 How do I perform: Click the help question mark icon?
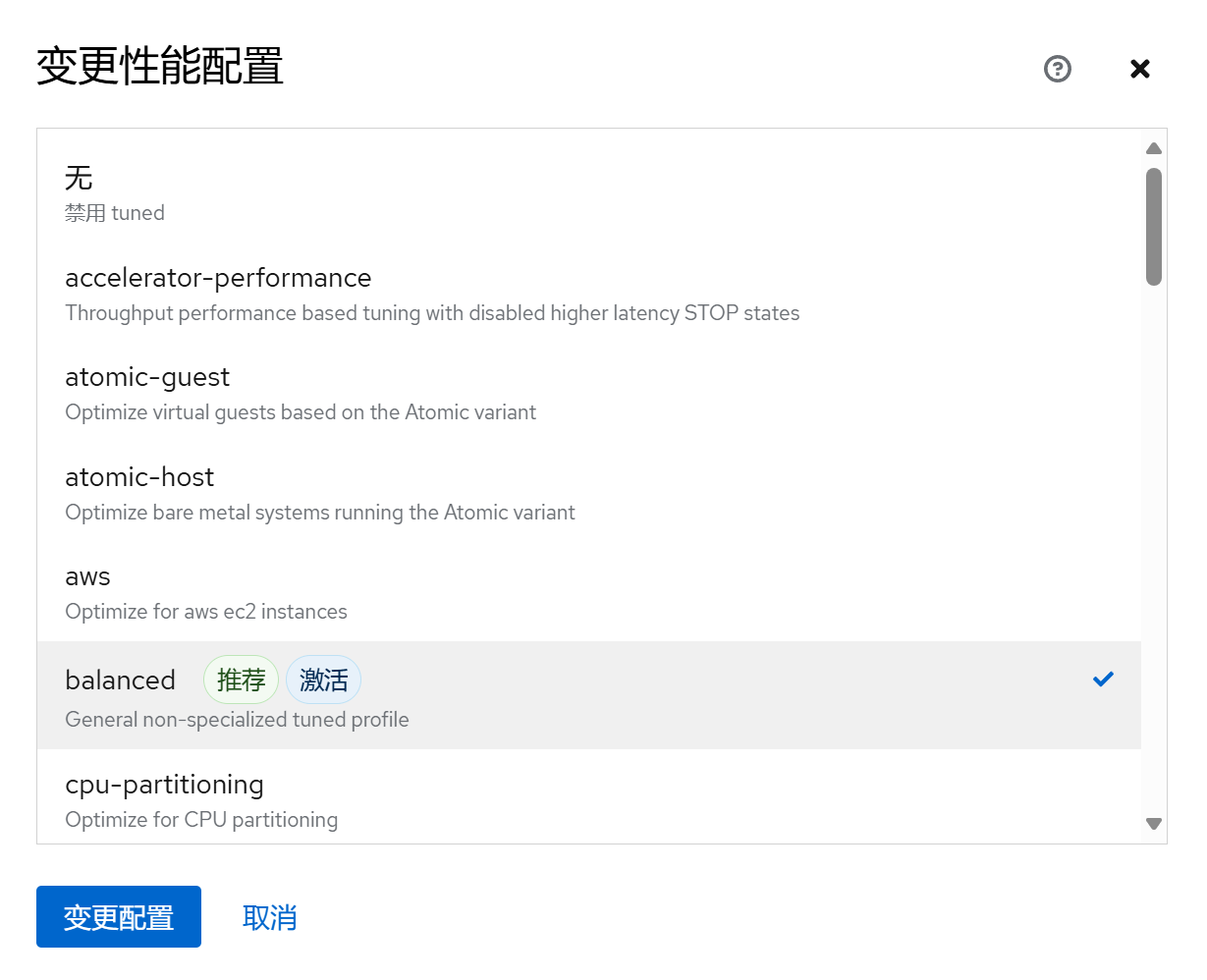click(1058, 69)
